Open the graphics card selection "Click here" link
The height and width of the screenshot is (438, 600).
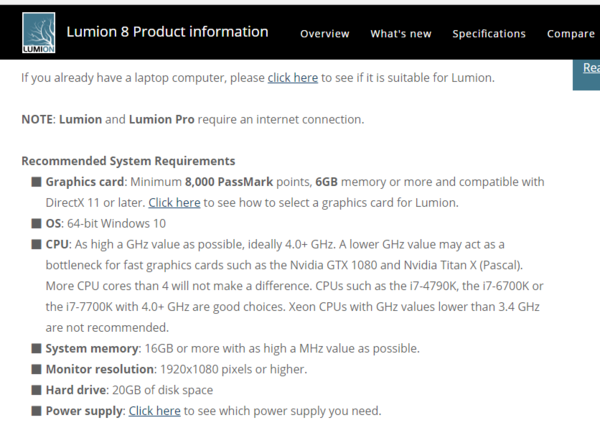tap(174, 202)
